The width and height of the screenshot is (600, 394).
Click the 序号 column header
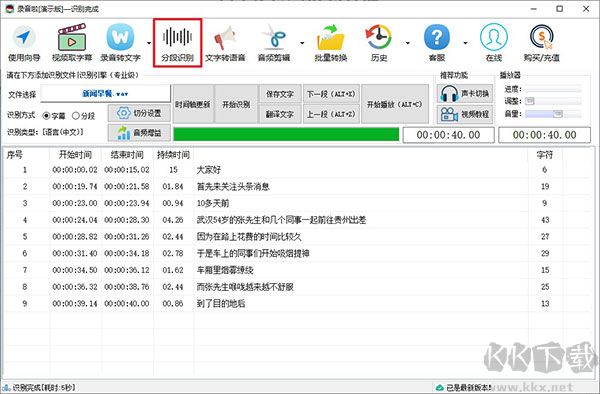tap(15, 155)
